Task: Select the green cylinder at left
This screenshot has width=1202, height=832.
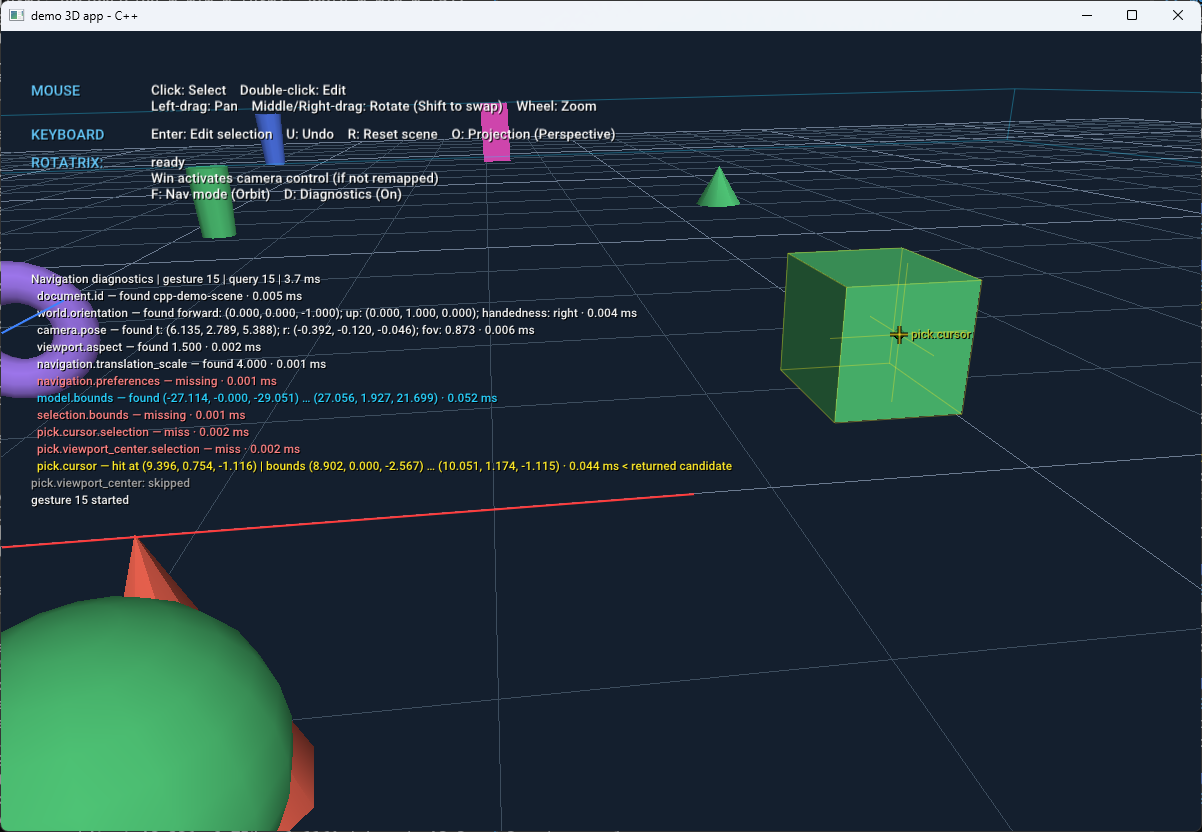Action: 213,202
